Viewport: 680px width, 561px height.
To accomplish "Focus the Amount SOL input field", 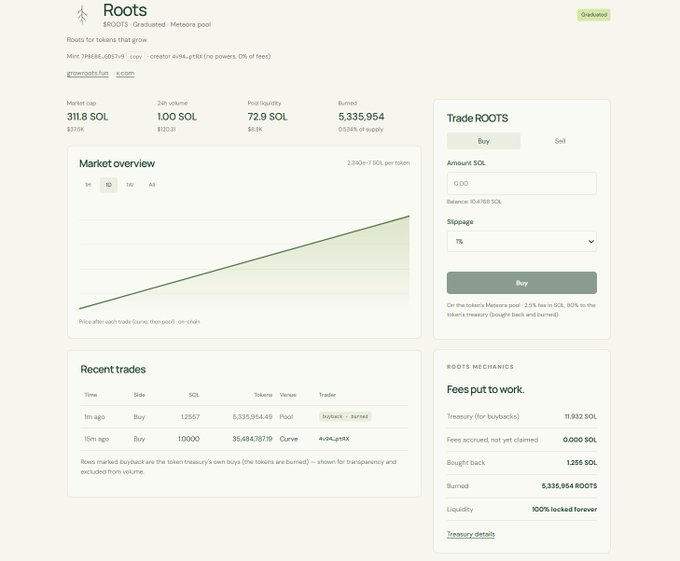I will pos(522,183).
